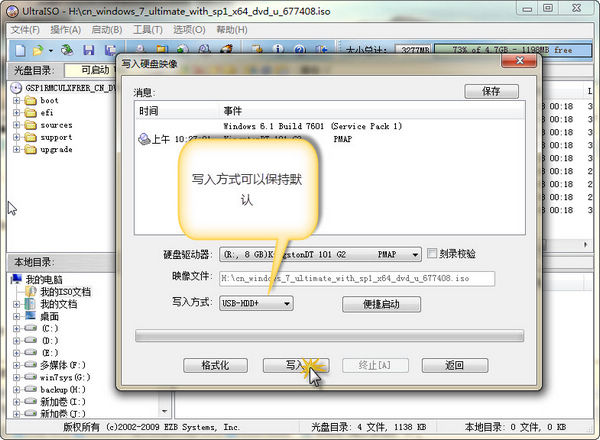
Task: Expand the sources folder tree node
Action: (x=16, y=125)
